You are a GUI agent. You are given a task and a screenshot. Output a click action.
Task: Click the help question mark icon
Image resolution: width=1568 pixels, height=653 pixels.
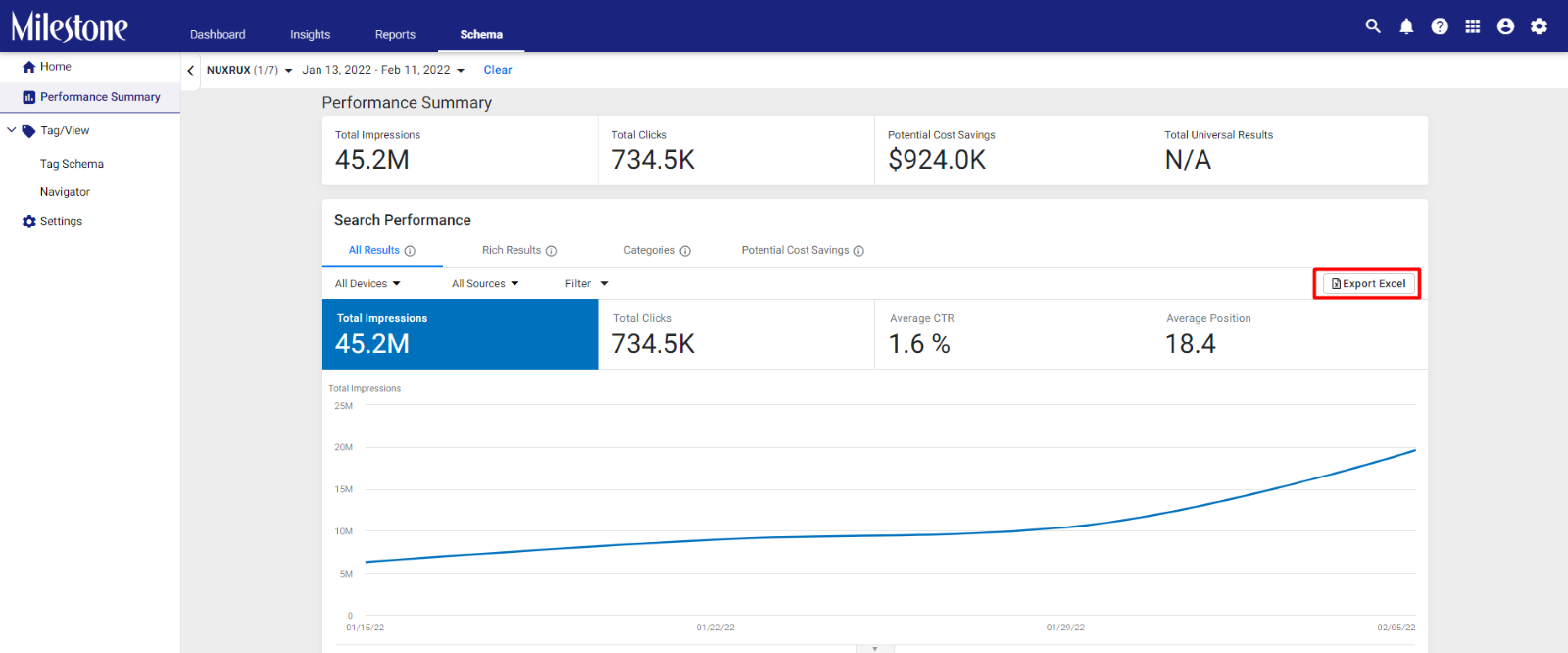pos(1440,26)
